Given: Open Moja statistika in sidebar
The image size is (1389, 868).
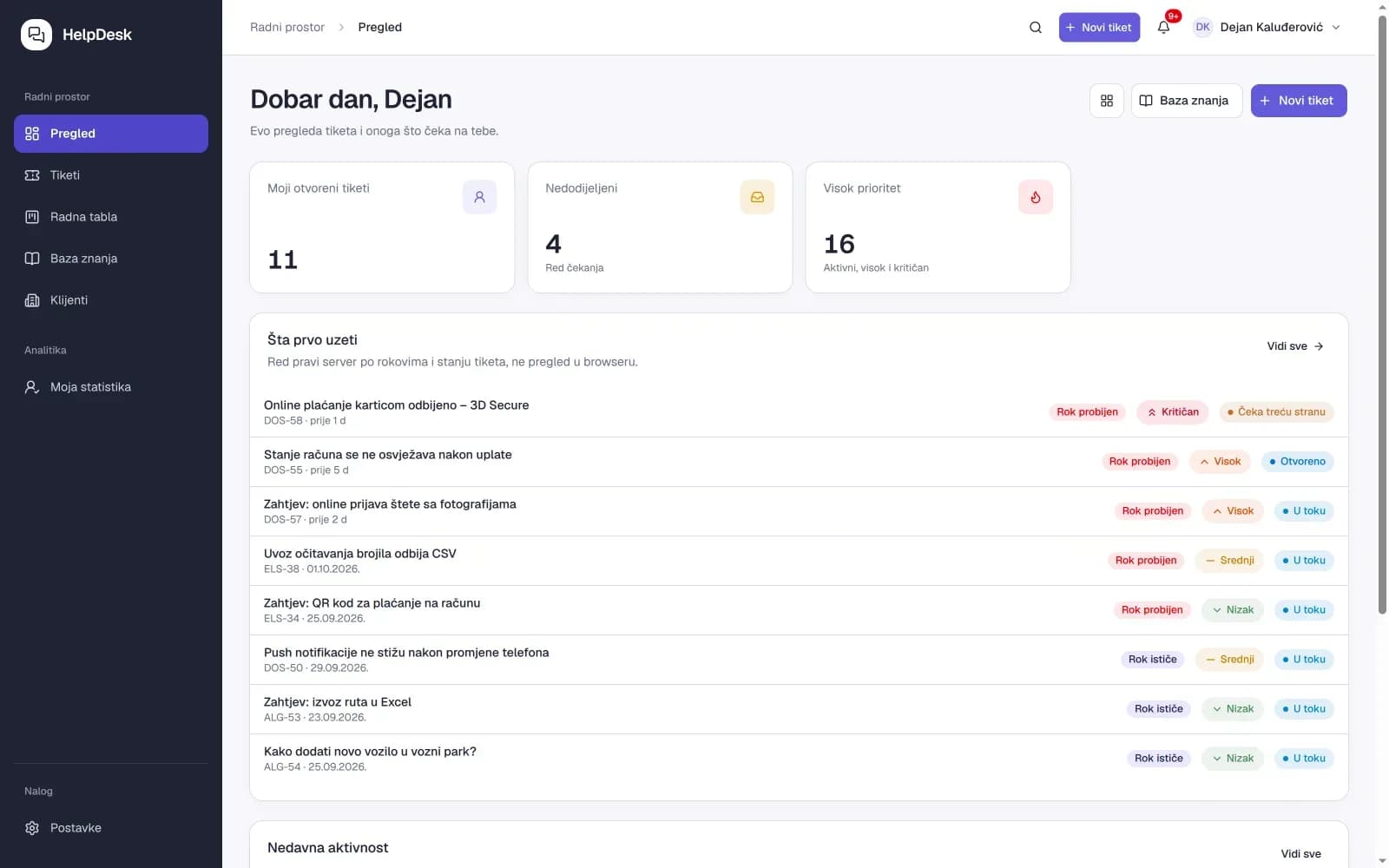Looking at the screenshot, I should 111,387.
